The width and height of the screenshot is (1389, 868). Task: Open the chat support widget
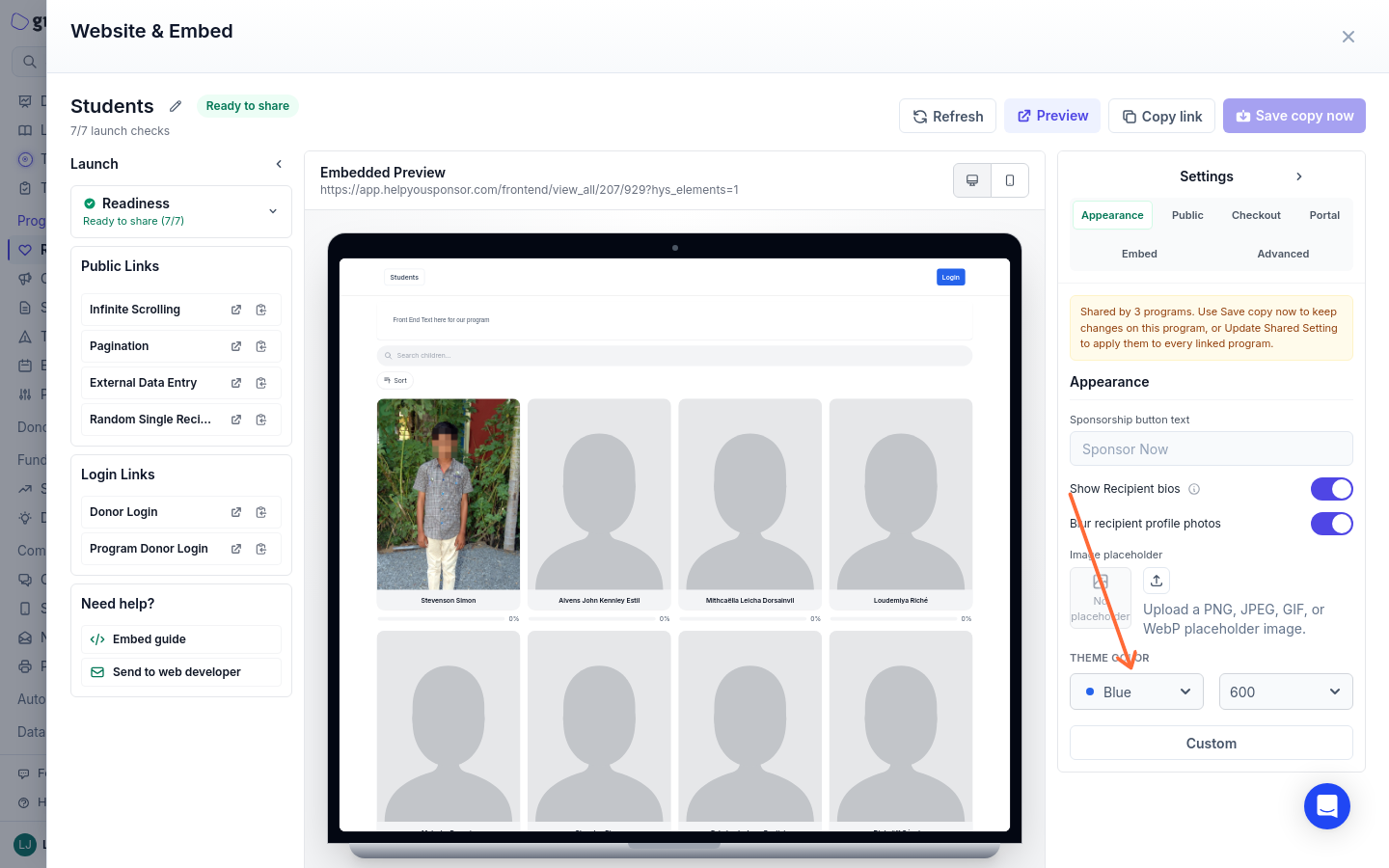coord(1327,806)
